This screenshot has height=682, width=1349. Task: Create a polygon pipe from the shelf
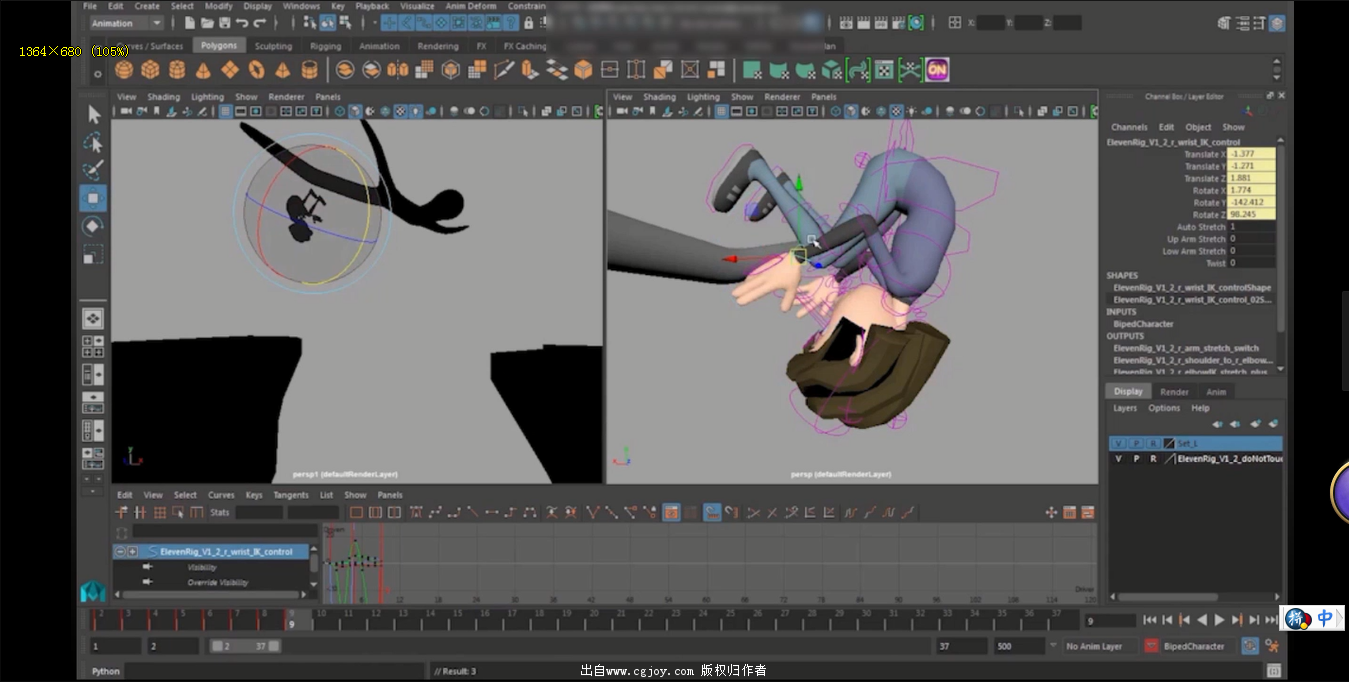(x=310, y=70)
